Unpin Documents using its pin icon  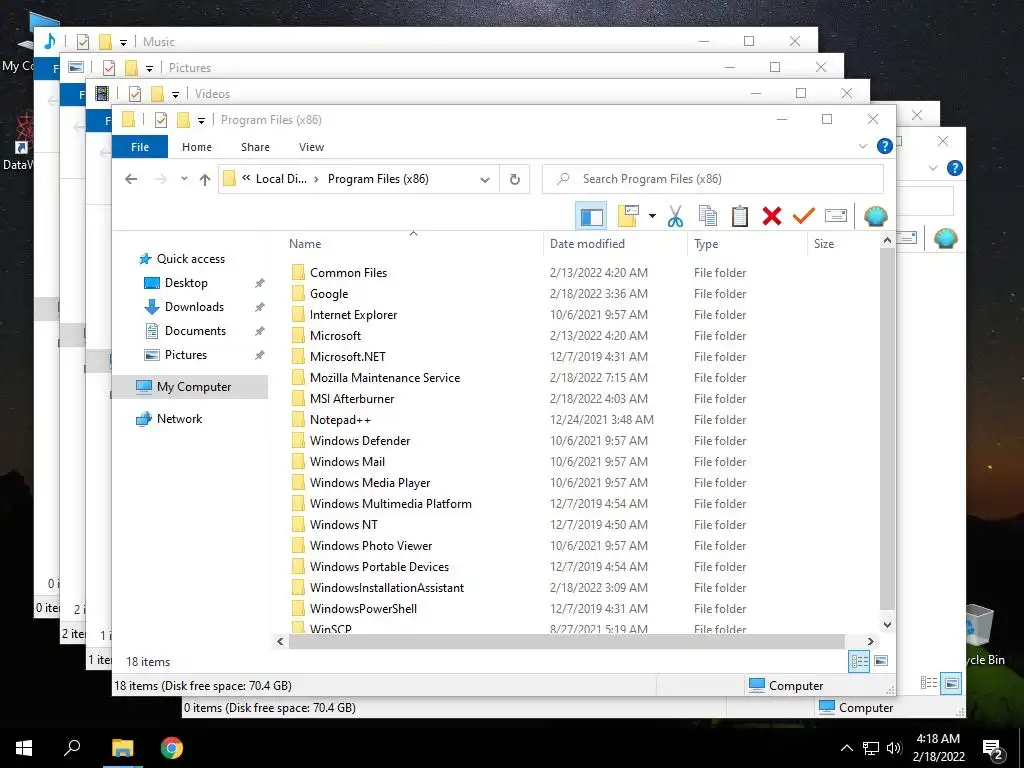[259, 331]
